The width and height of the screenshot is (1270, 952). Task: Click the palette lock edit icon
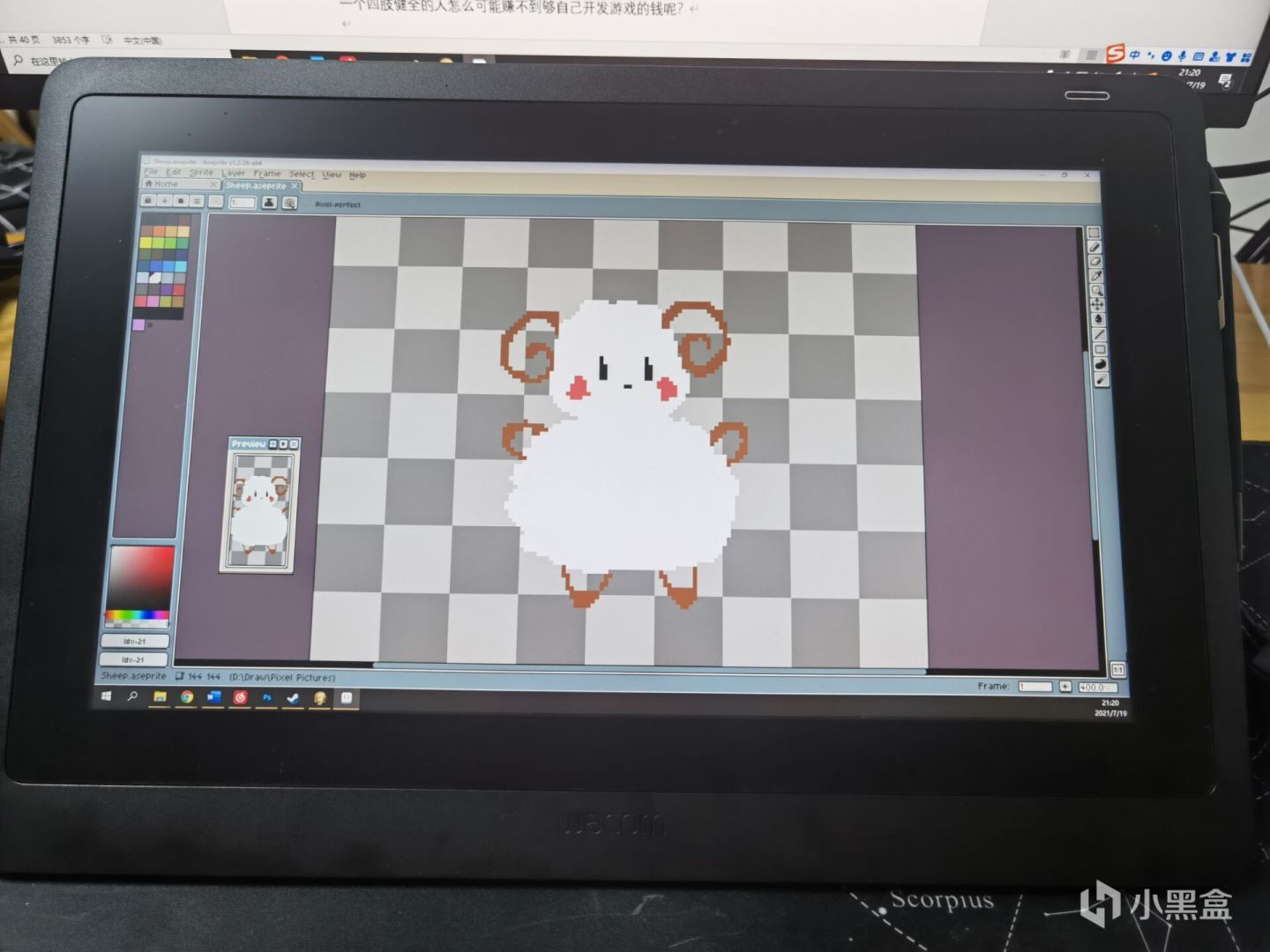tap(148, 200)
